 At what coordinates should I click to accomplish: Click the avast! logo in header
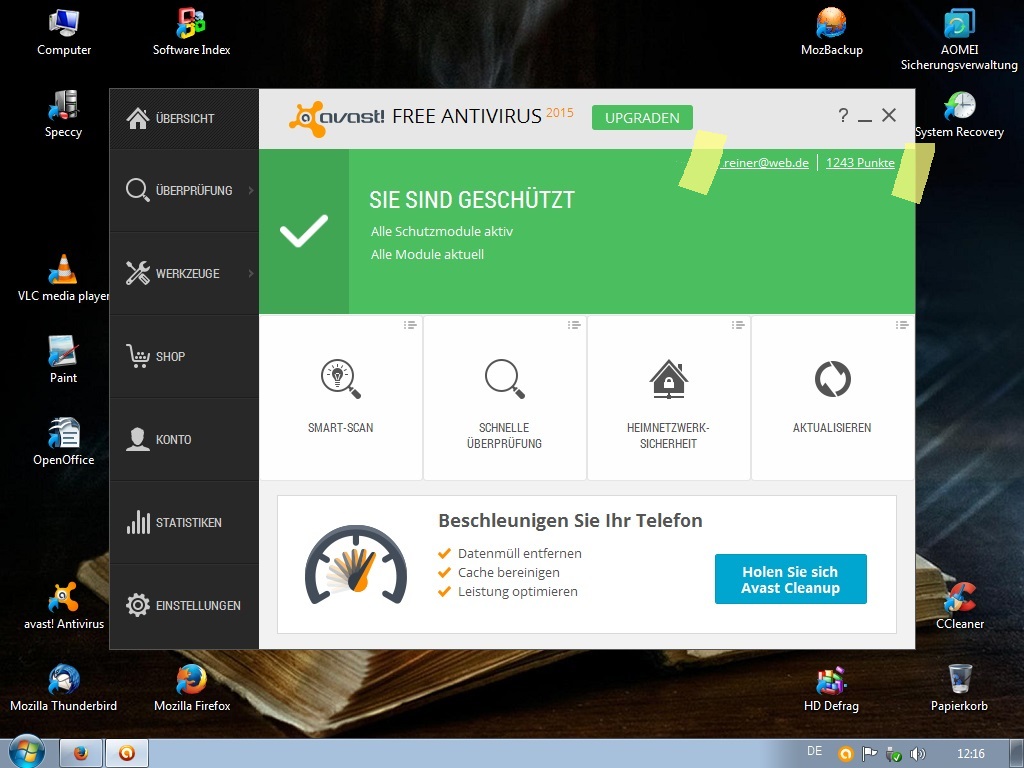click(x=336, y=118)
